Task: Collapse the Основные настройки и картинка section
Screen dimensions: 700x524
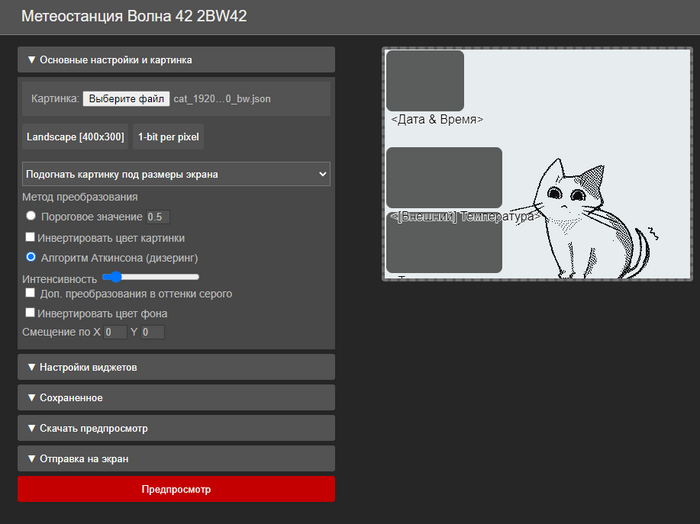Action: tap(175, 60)
